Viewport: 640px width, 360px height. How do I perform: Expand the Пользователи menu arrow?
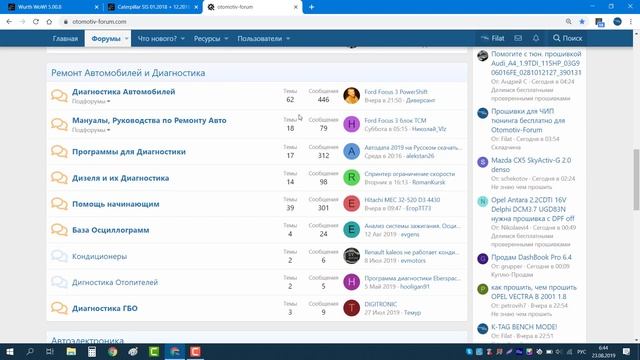(288, 38)
